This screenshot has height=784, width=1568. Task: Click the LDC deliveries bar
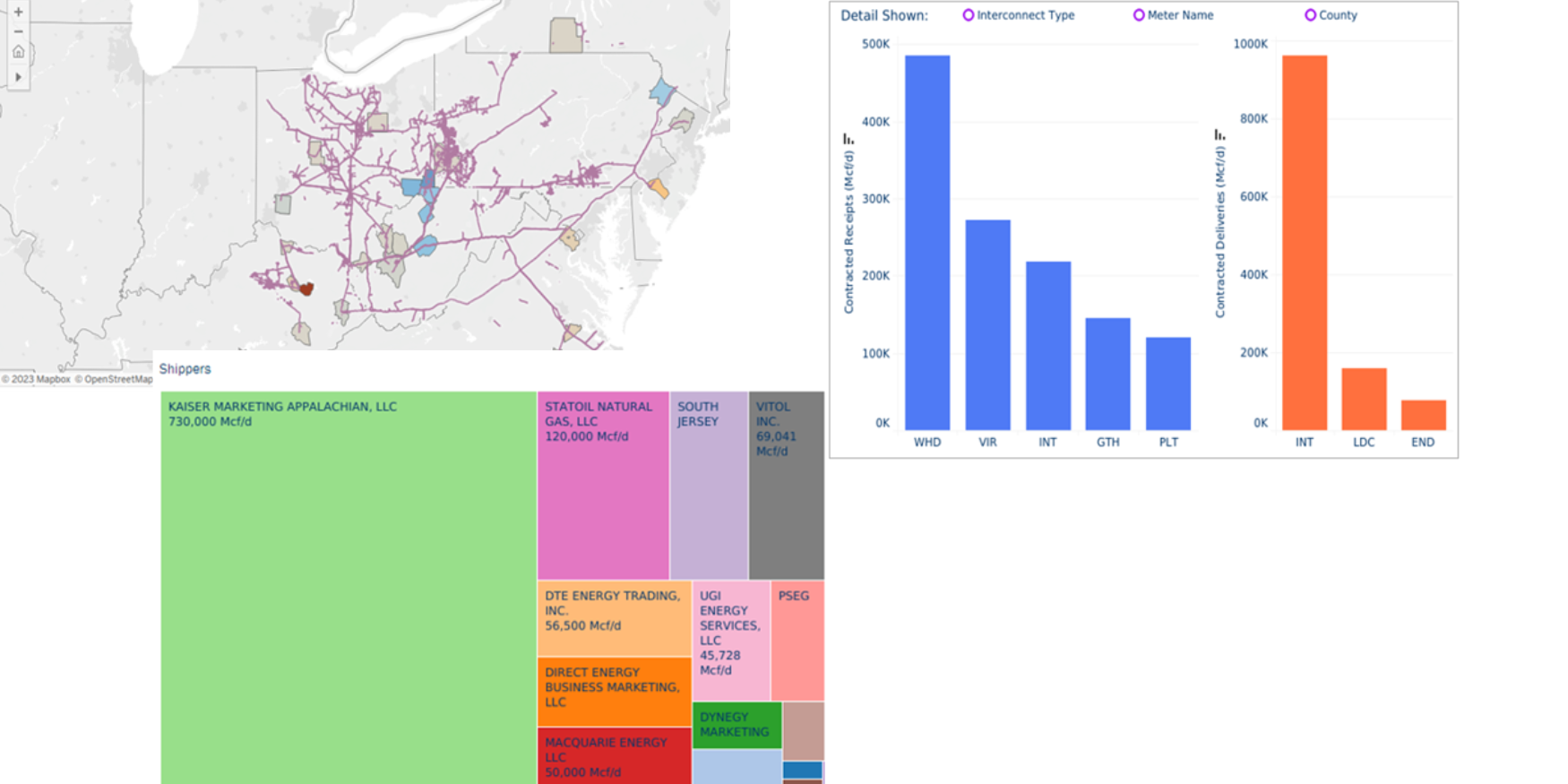click(1364, 399)
